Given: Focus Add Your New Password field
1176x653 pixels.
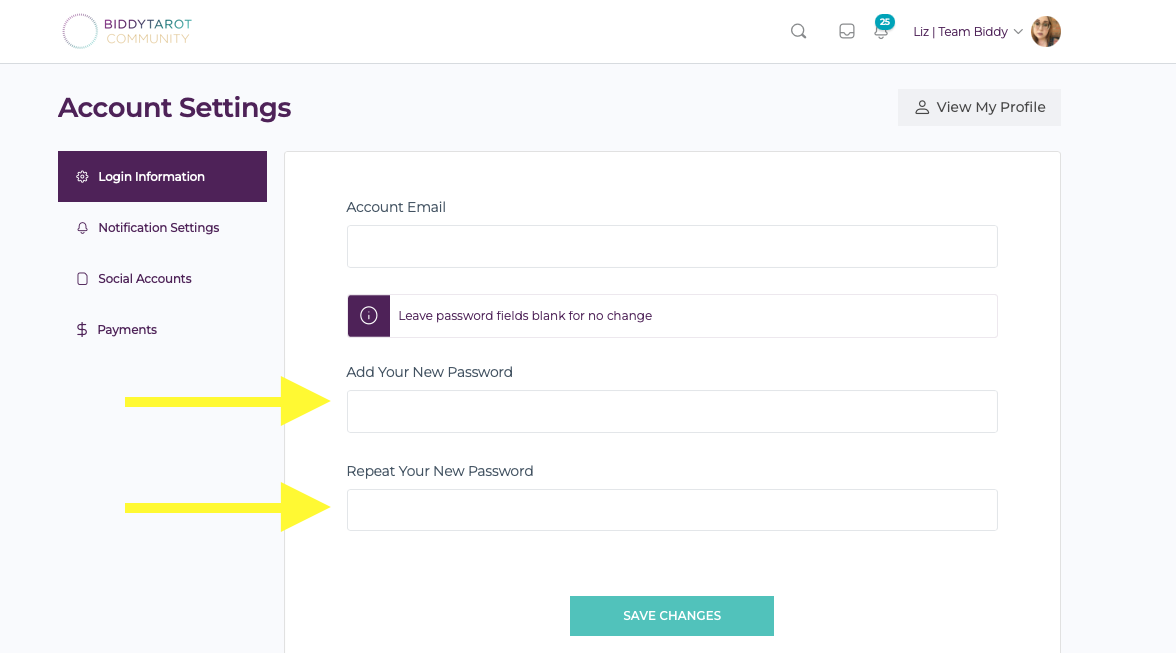Looking at the screenshot, I should pyautogui.click(x=672, y=411).
